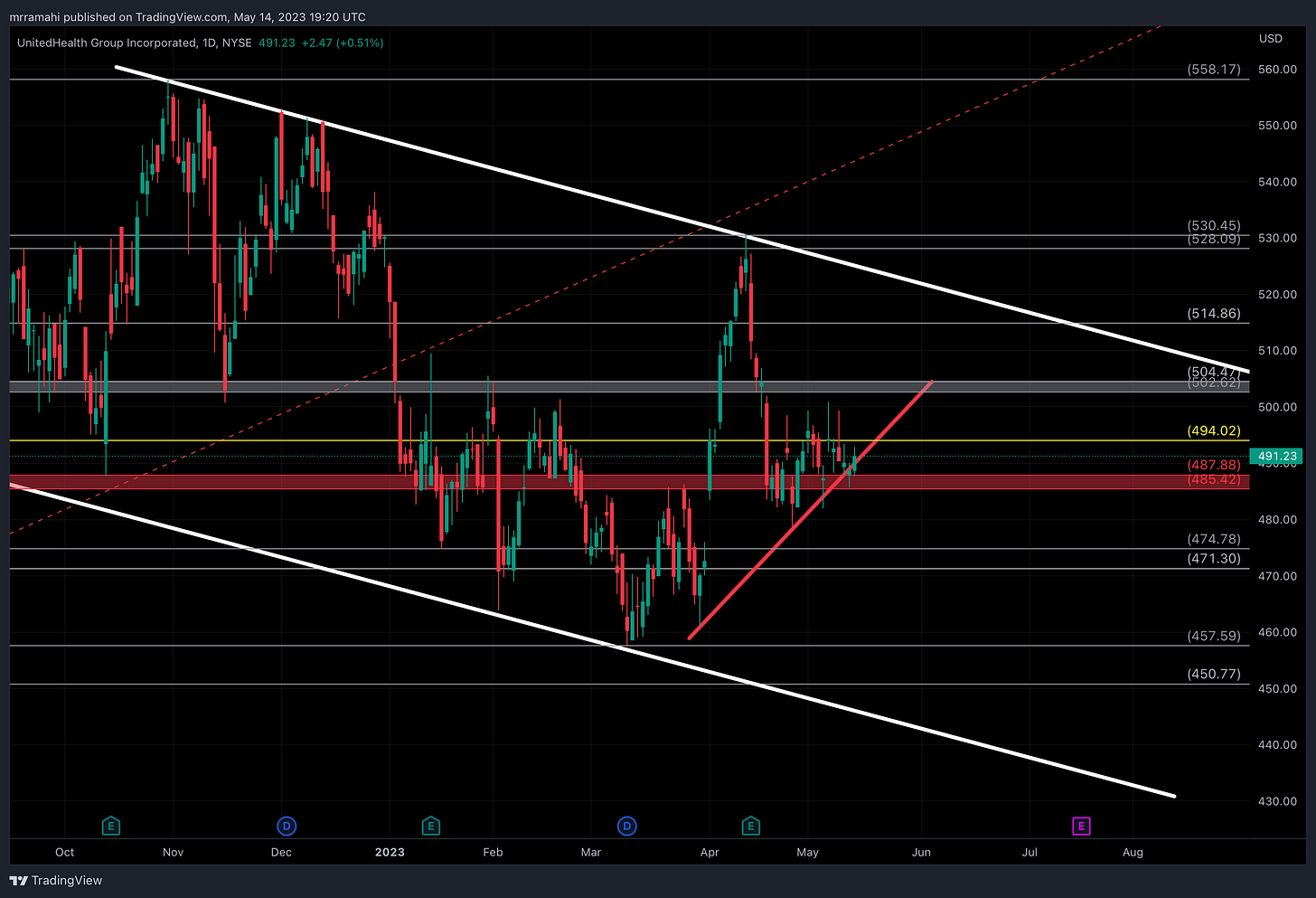The height and width of the screenshot is (898, 1316).
Task: Click the red (485.42) level label
Action: pos(1214,480)
